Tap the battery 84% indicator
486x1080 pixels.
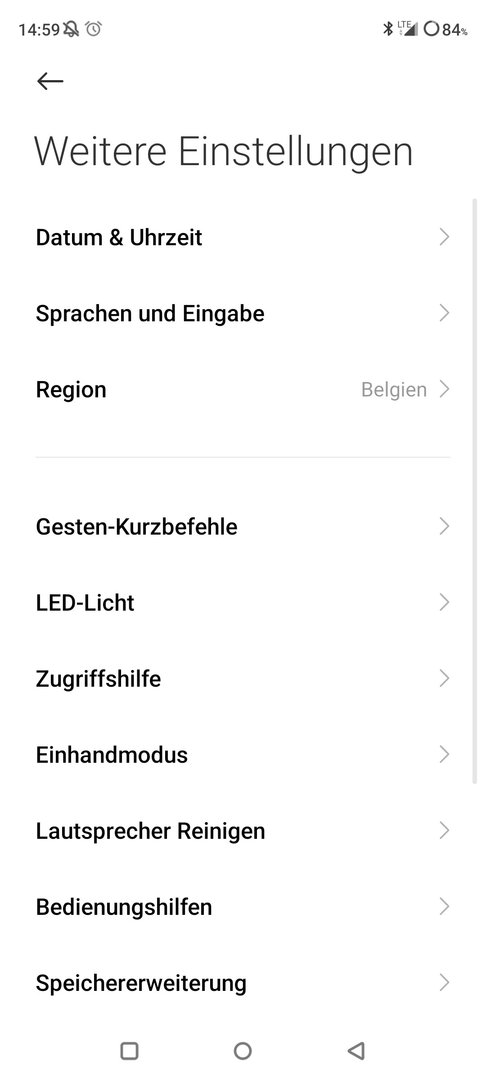pos(446,29)
